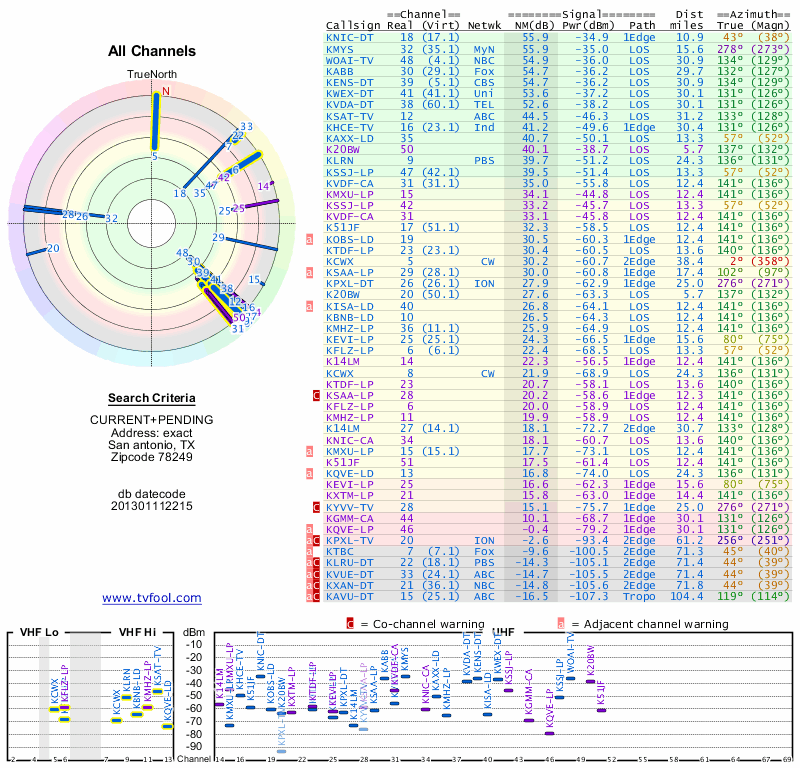Click the co-channel warning icon beside KAVU-DT
Screen dimensions: 800x768
[x=316, y=596]
